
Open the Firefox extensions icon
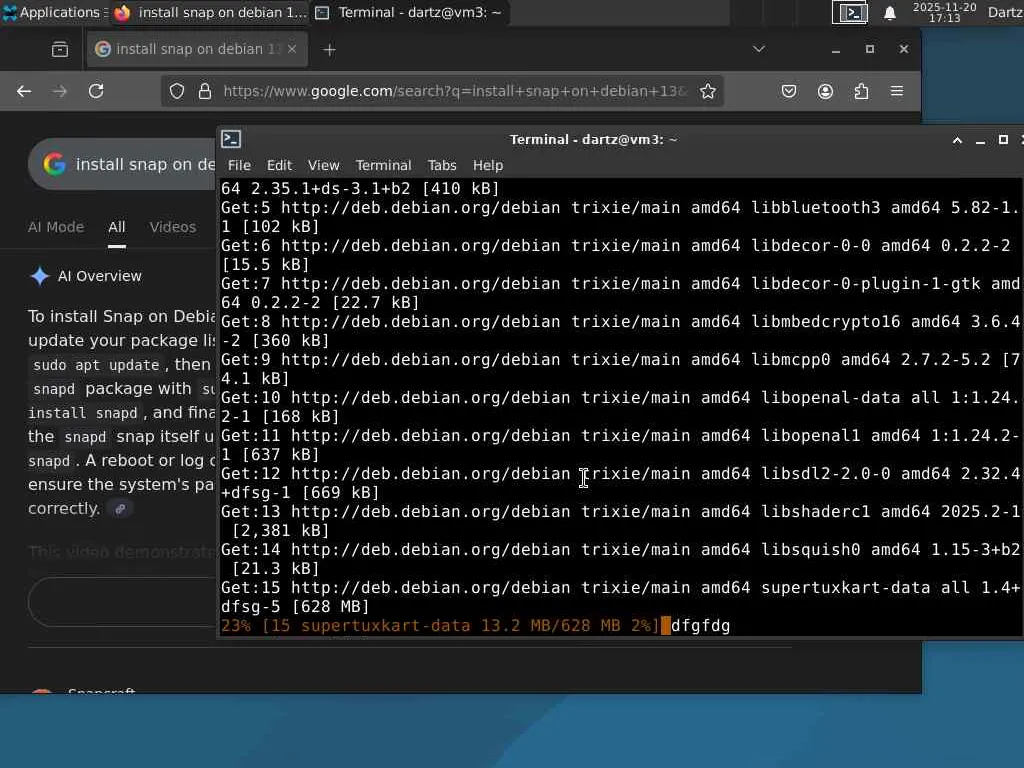point(861,91)
